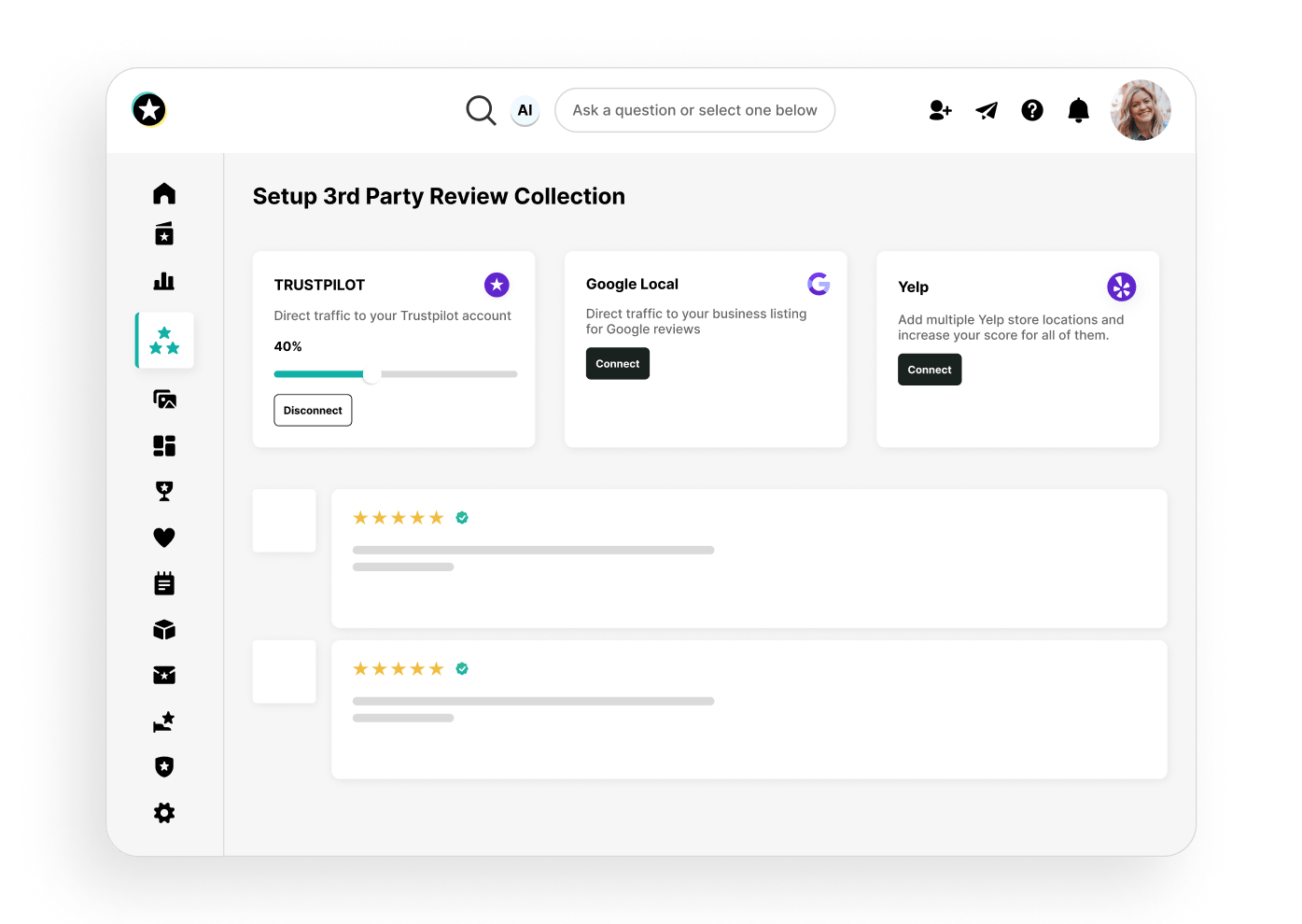Open the notifications bell
The height and width of the screenshot is (924, 1302).
(1078, 110)
